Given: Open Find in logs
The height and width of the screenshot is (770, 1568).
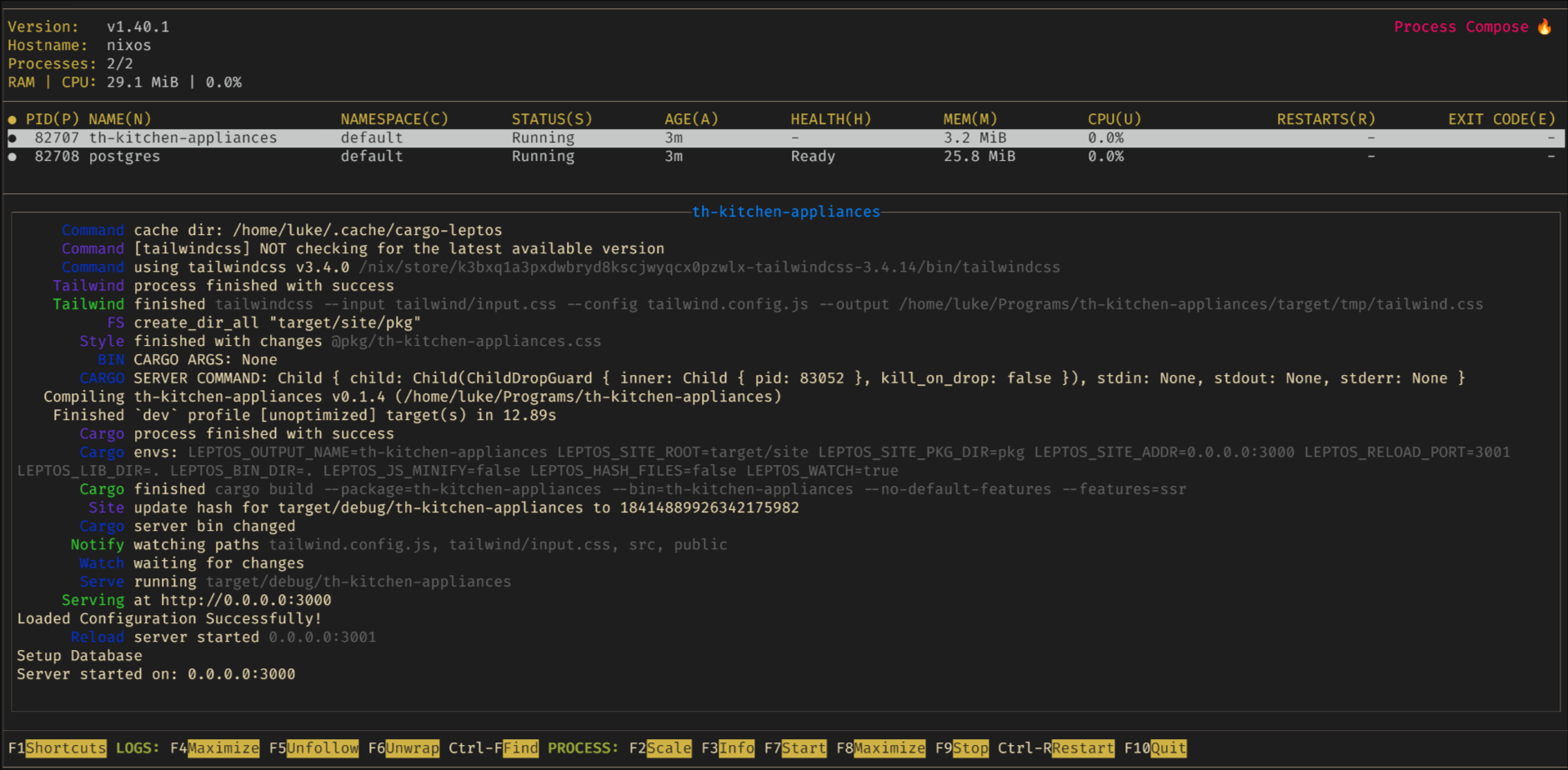Looking at the screenshot, I should point(520,747).
